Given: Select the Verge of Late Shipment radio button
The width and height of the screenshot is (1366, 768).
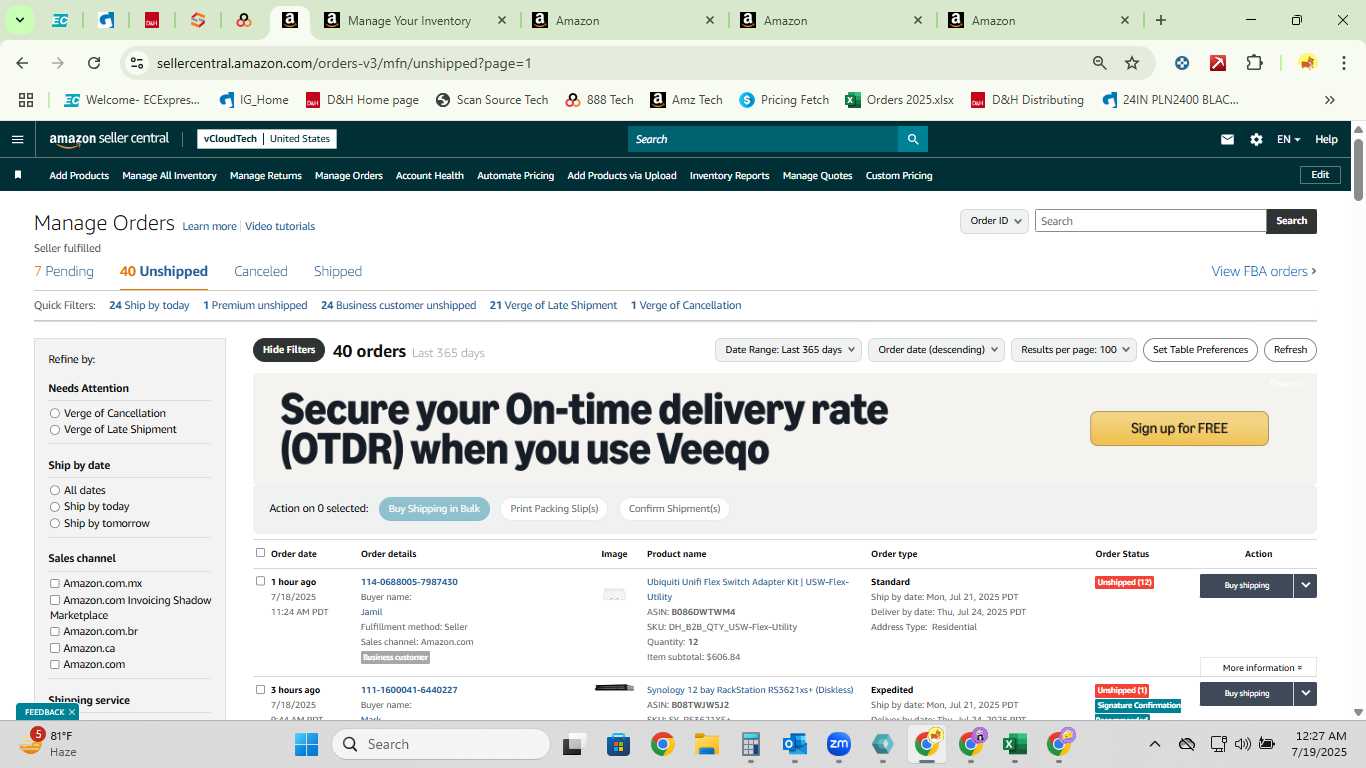Looking at the screenshot, I should point(55,429).
